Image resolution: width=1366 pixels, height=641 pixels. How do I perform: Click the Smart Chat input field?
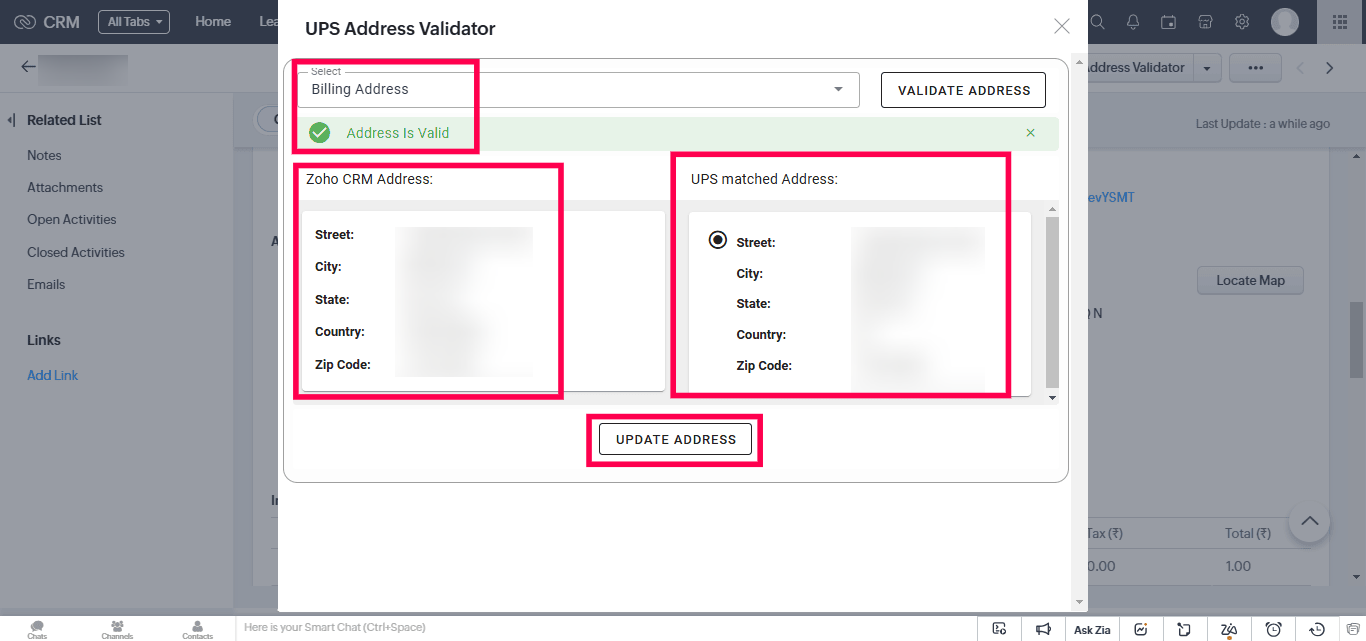(605, 628)
